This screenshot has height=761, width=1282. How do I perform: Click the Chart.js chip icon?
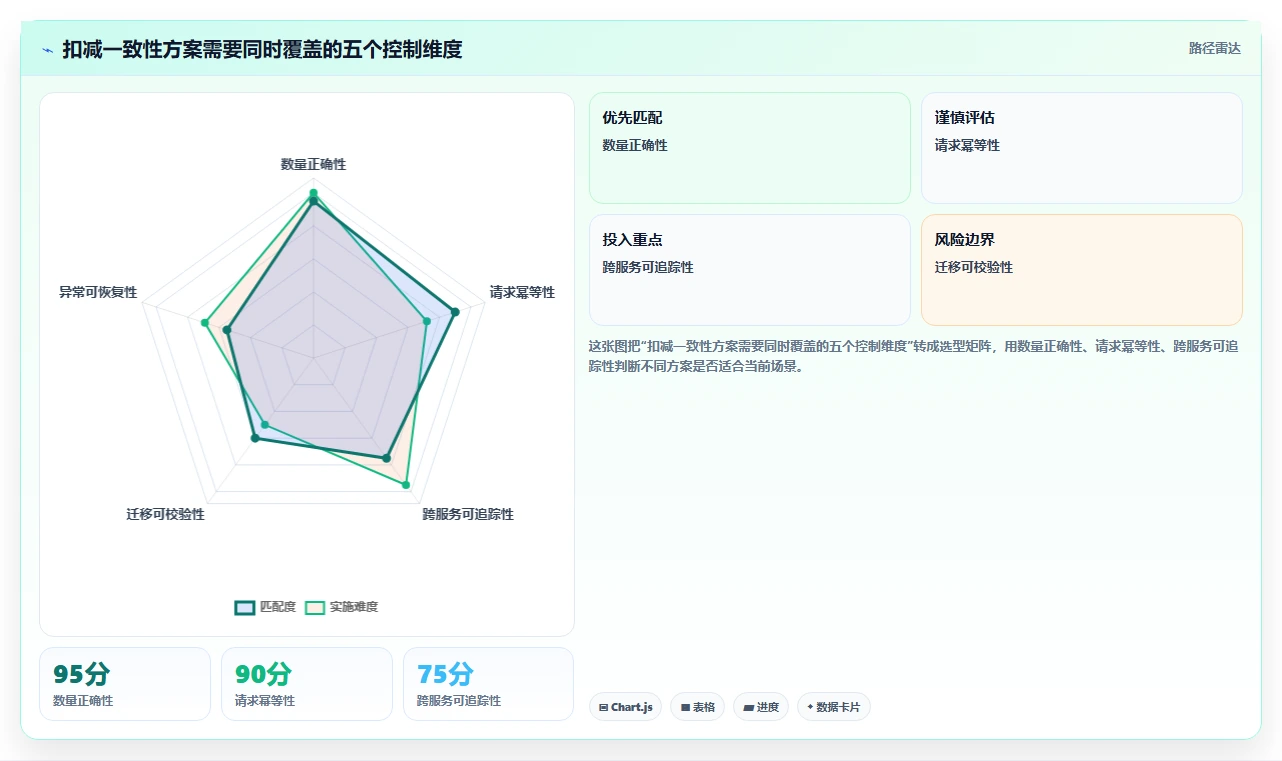point(603,707)
